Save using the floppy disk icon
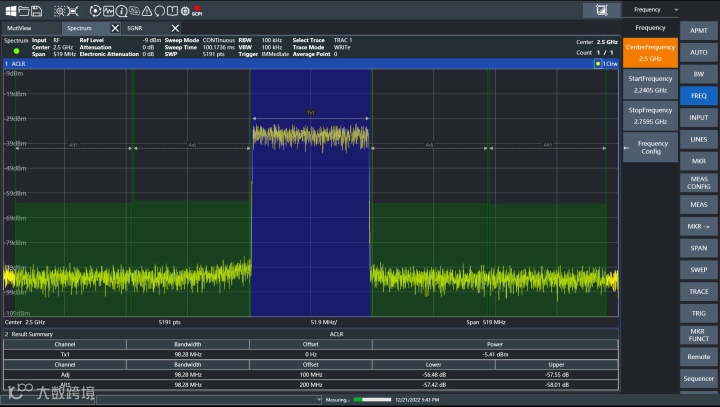The height and width of the screenshot is (407, 720). coord(36,10)
